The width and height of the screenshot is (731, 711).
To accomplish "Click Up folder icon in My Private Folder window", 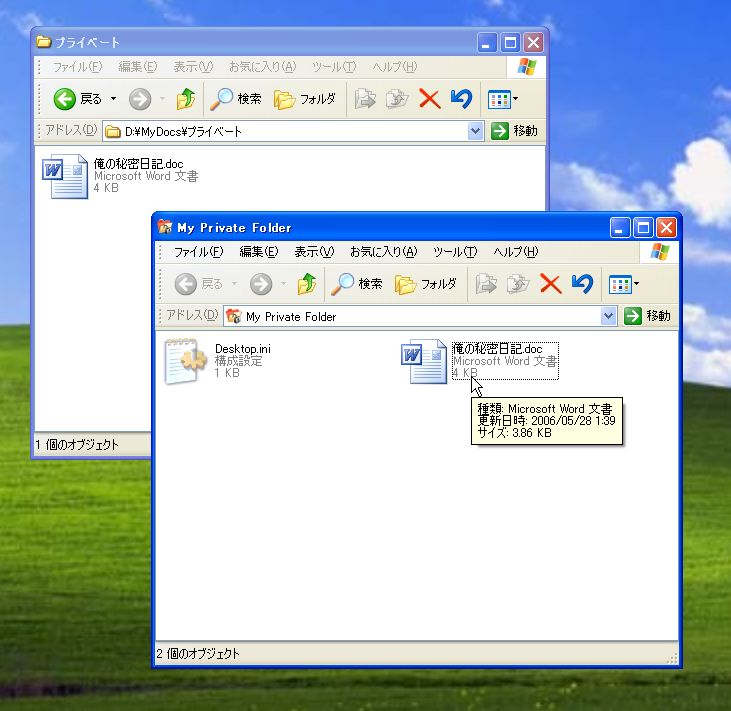I will pos(307,284).
